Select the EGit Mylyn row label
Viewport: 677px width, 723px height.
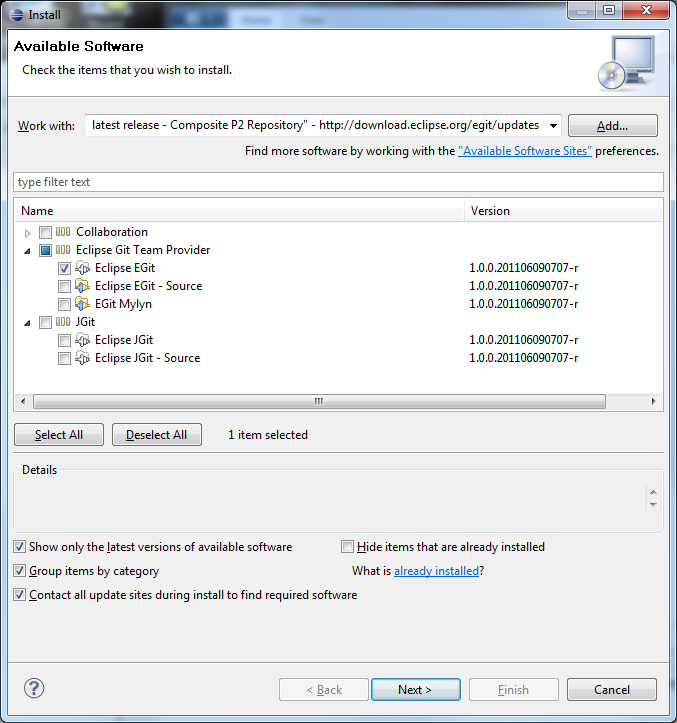[x=123, y=304]
